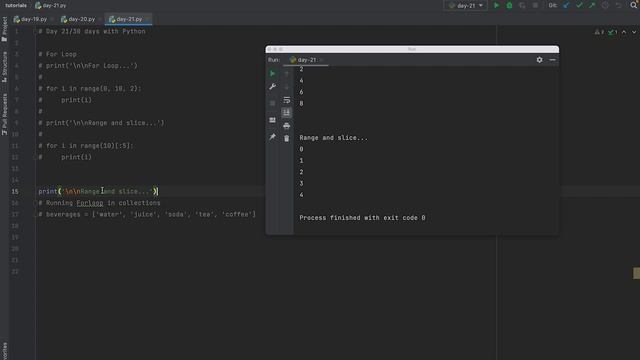Select the day-21 tab in Run window

(306, 60)
